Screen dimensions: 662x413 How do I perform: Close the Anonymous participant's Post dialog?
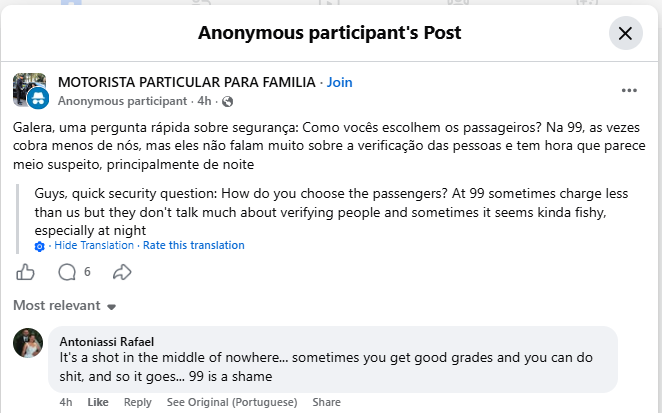point(625,33)
